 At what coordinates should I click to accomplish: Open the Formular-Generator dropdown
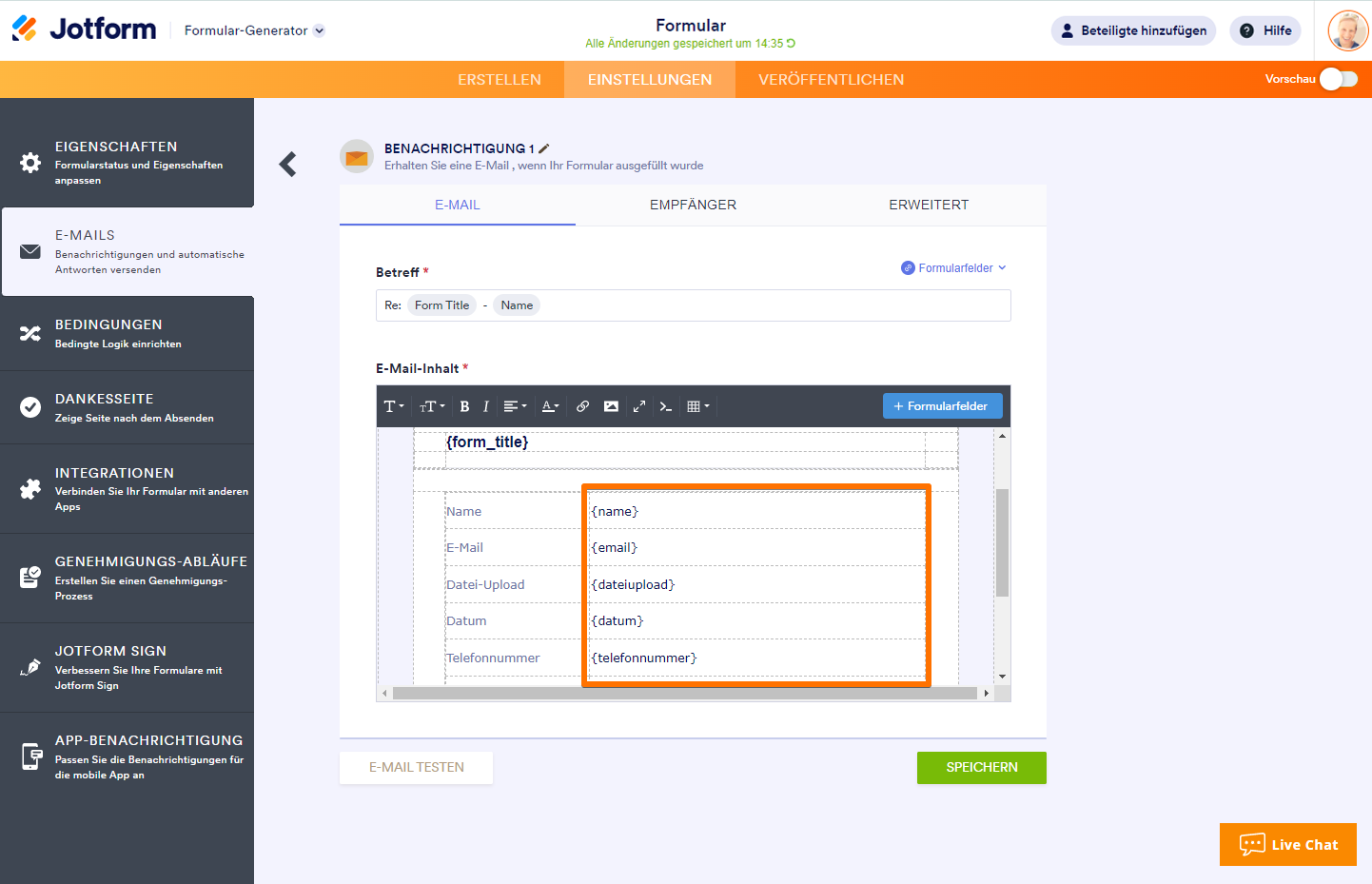click(x=254, y=30)
